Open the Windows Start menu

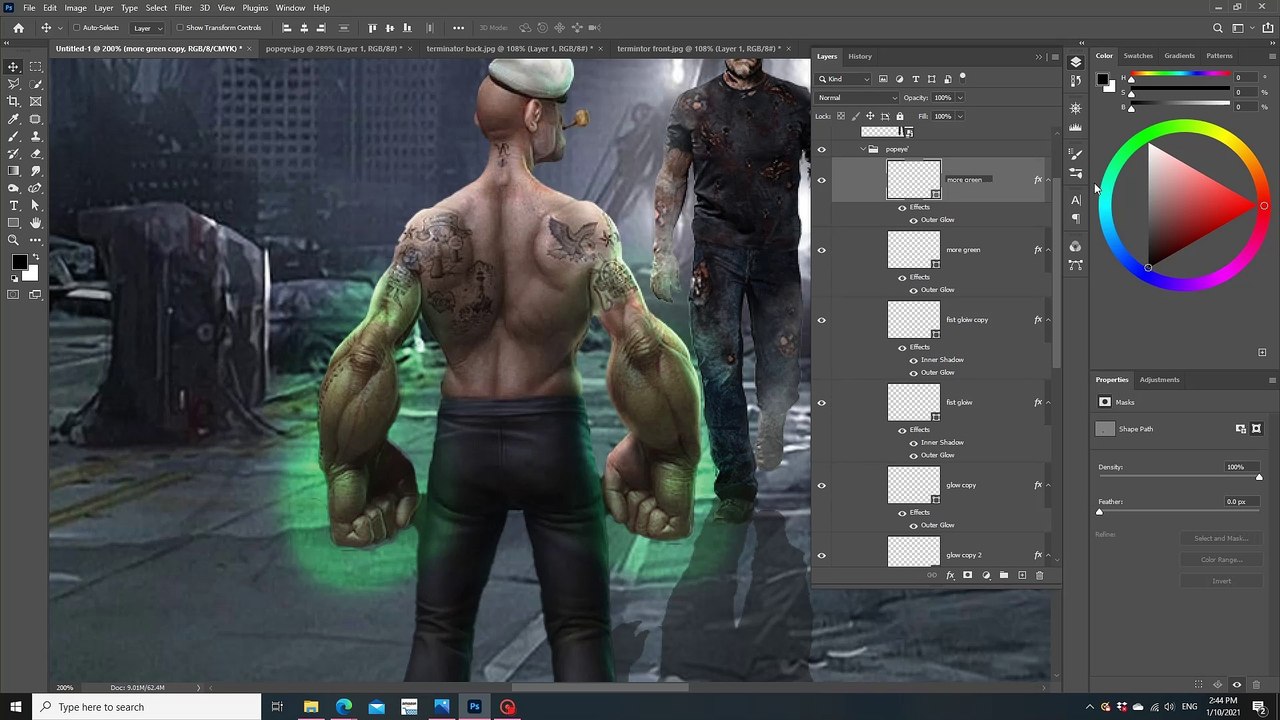tap(15, 707)
